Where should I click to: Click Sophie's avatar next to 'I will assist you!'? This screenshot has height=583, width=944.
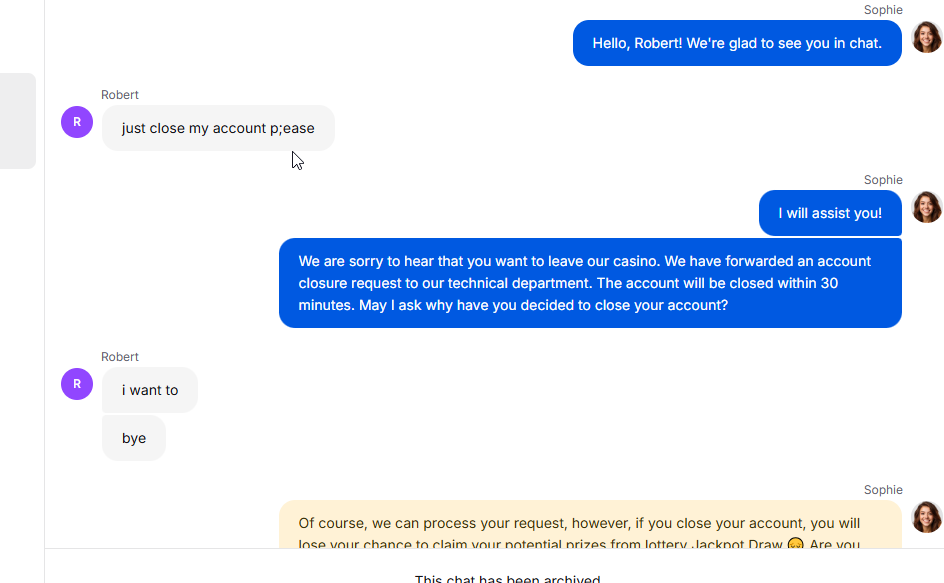pyautogui.click(x=927, y=207)
